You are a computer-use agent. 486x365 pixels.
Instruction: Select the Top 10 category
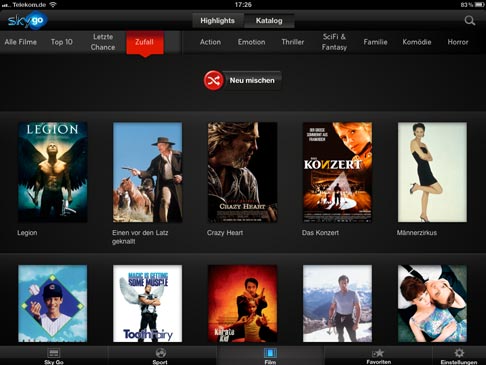tap(62, 42)
